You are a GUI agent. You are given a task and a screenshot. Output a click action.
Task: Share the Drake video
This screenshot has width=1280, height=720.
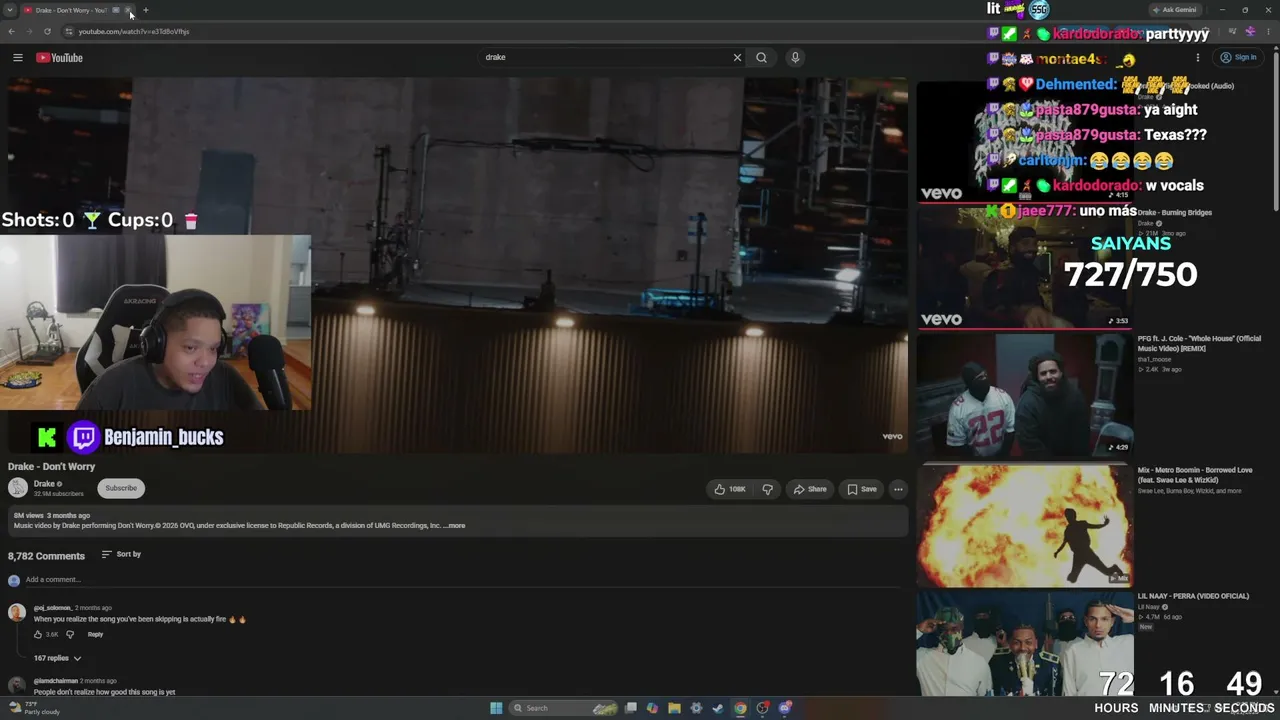coord(810,489)
